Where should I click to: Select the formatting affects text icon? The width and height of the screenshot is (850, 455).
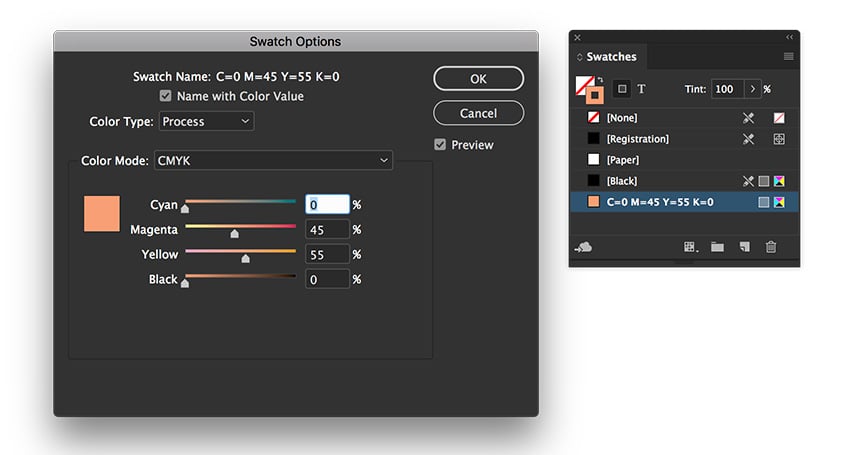[x=642, y=89]
